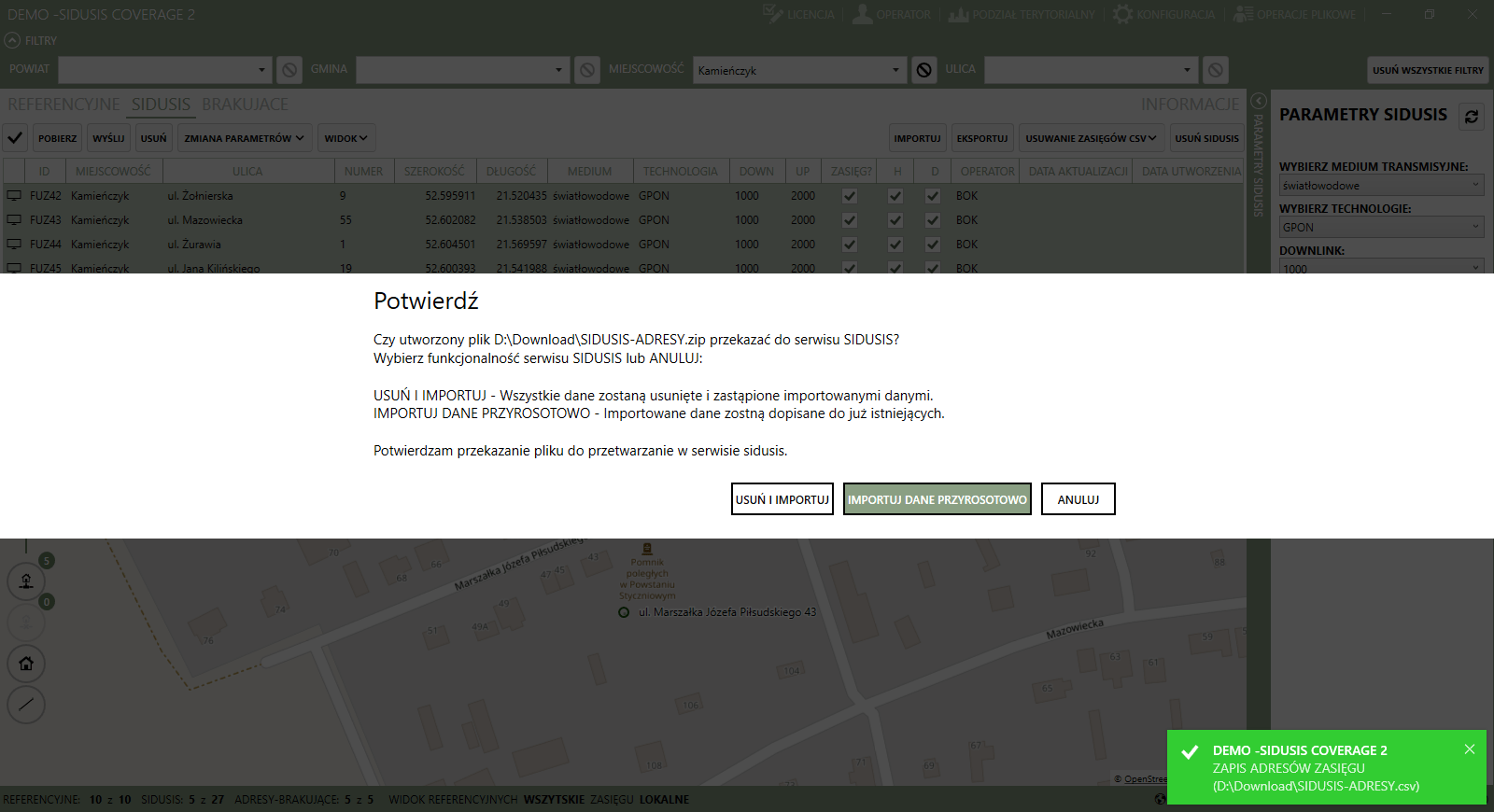This screenshot has height=812, width=1494.
Task: Click the refresh icon beside PARAMETRY SIDUSIS
Action: click(x=1472, y=117)
